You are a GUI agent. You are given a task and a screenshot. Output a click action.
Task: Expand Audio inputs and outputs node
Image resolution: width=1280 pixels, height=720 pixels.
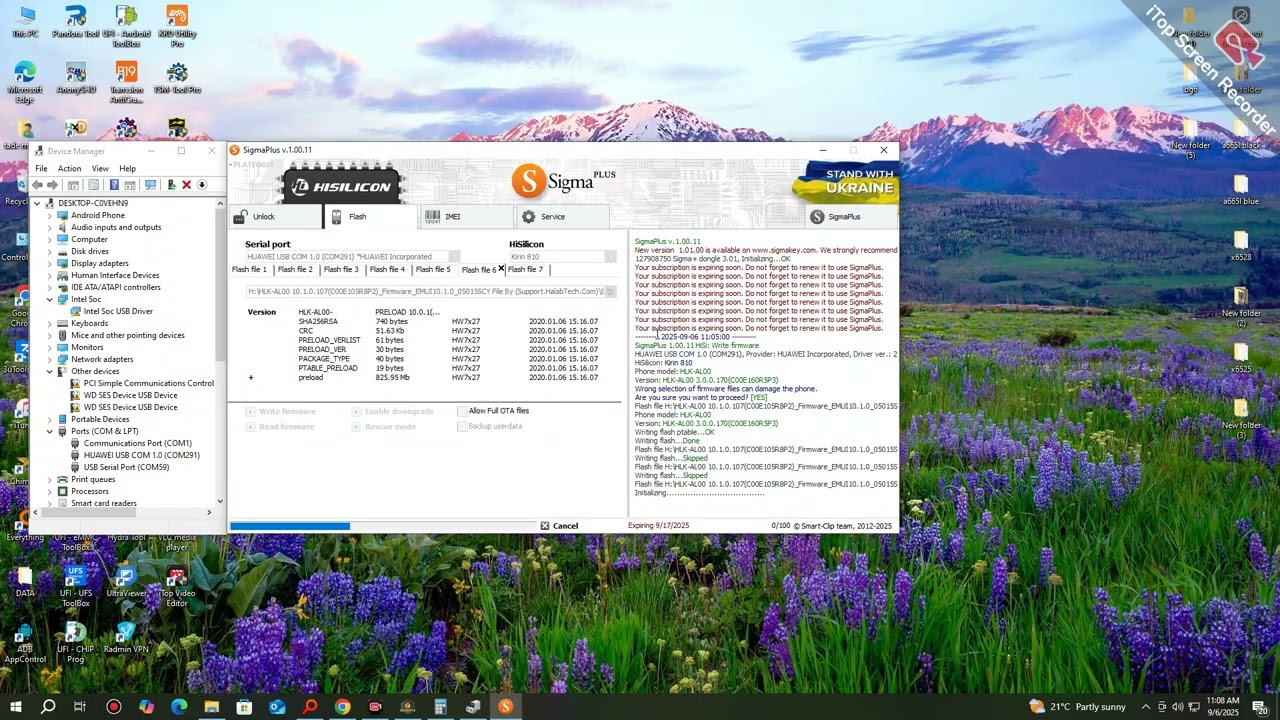(x=50, y=227)
